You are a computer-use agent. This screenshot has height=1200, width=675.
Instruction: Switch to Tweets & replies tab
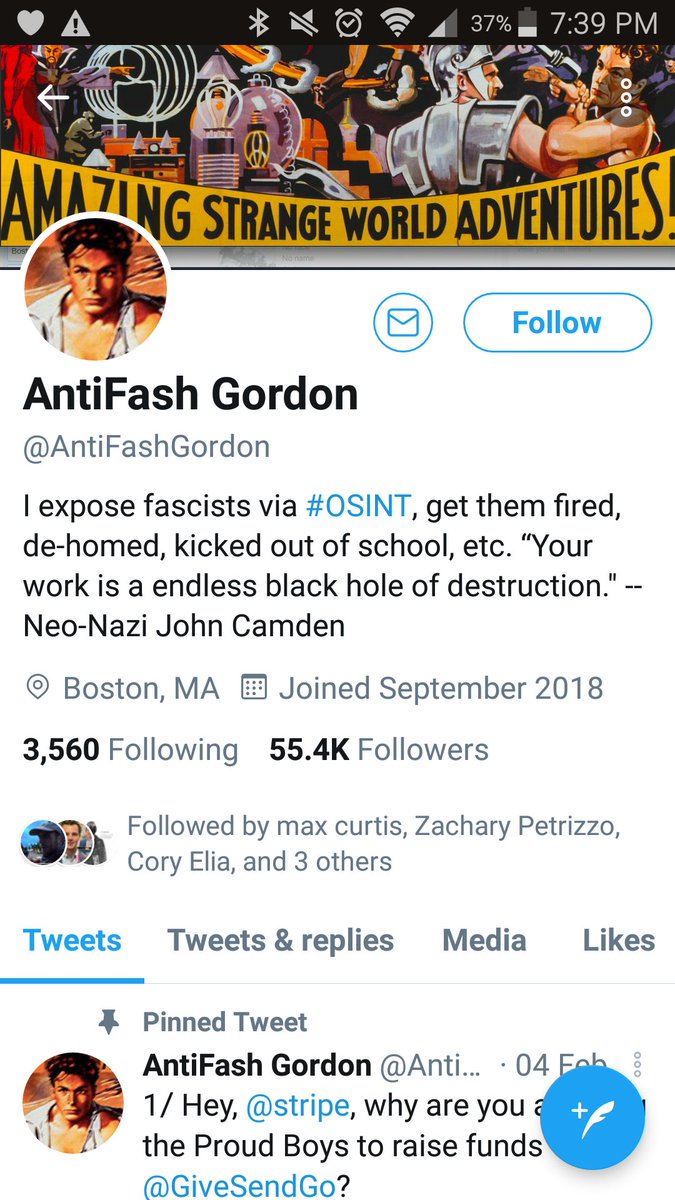(x=280, y=941)
